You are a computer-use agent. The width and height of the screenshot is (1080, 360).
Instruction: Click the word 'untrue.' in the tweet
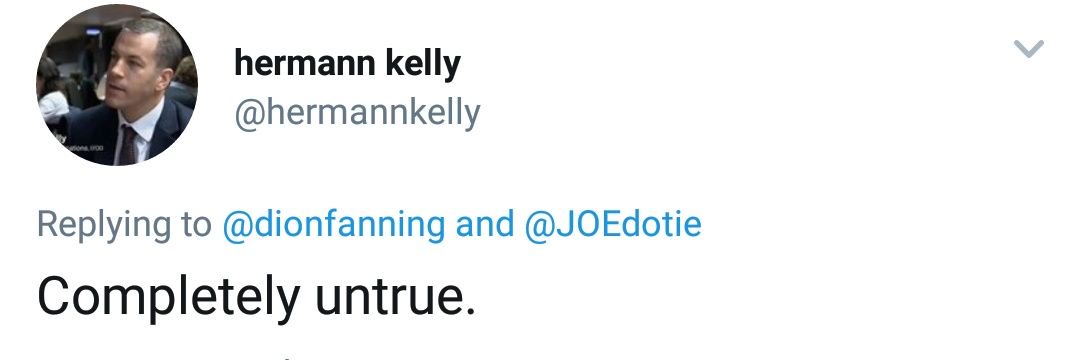(x=395, y=296)
